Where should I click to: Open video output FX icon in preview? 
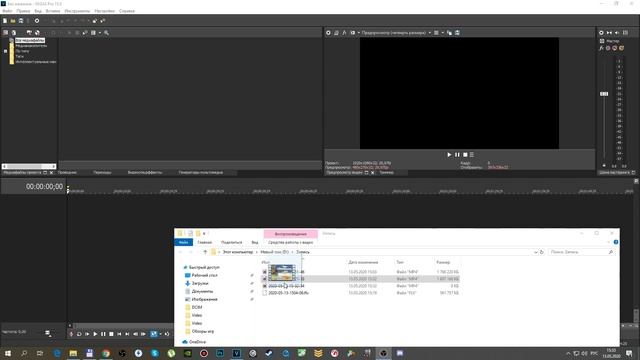344,33
